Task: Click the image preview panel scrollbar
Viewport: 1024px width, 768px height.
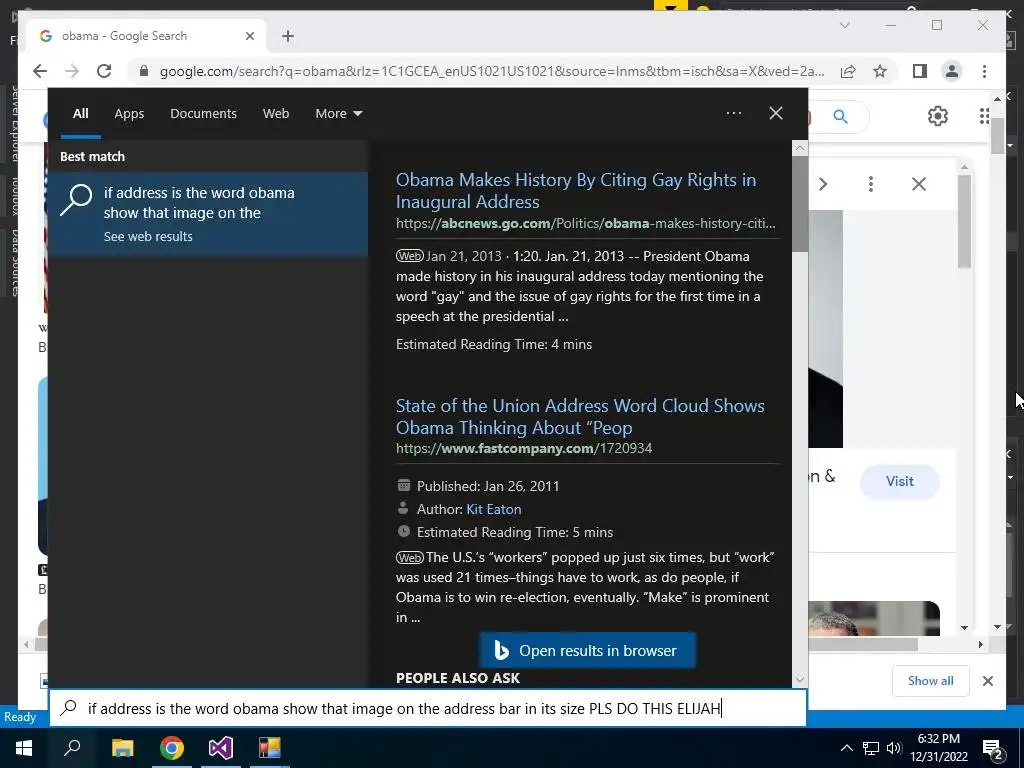Action: click(964, 222)
